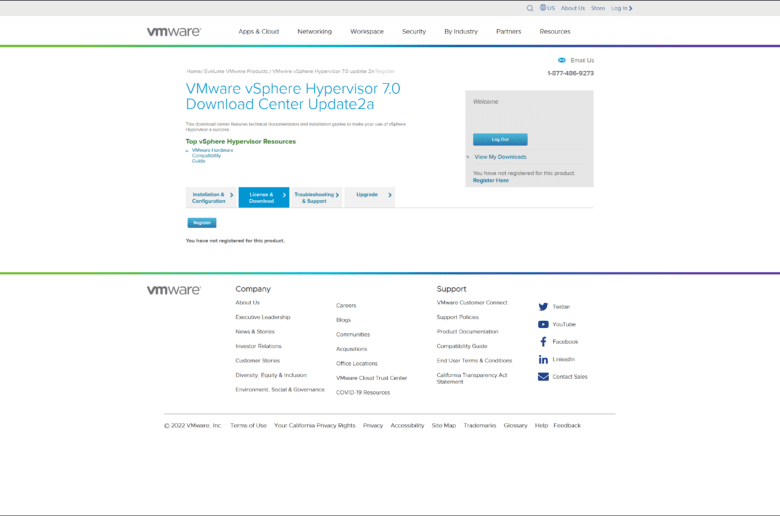Switch to the Upgrade tab
Screen dimensions: 780x516
point(369,198)
